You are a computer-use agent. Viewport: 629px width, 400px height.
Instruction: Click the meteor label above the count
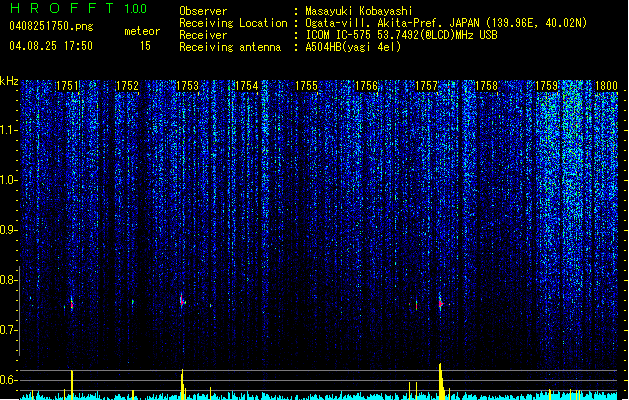142,31
